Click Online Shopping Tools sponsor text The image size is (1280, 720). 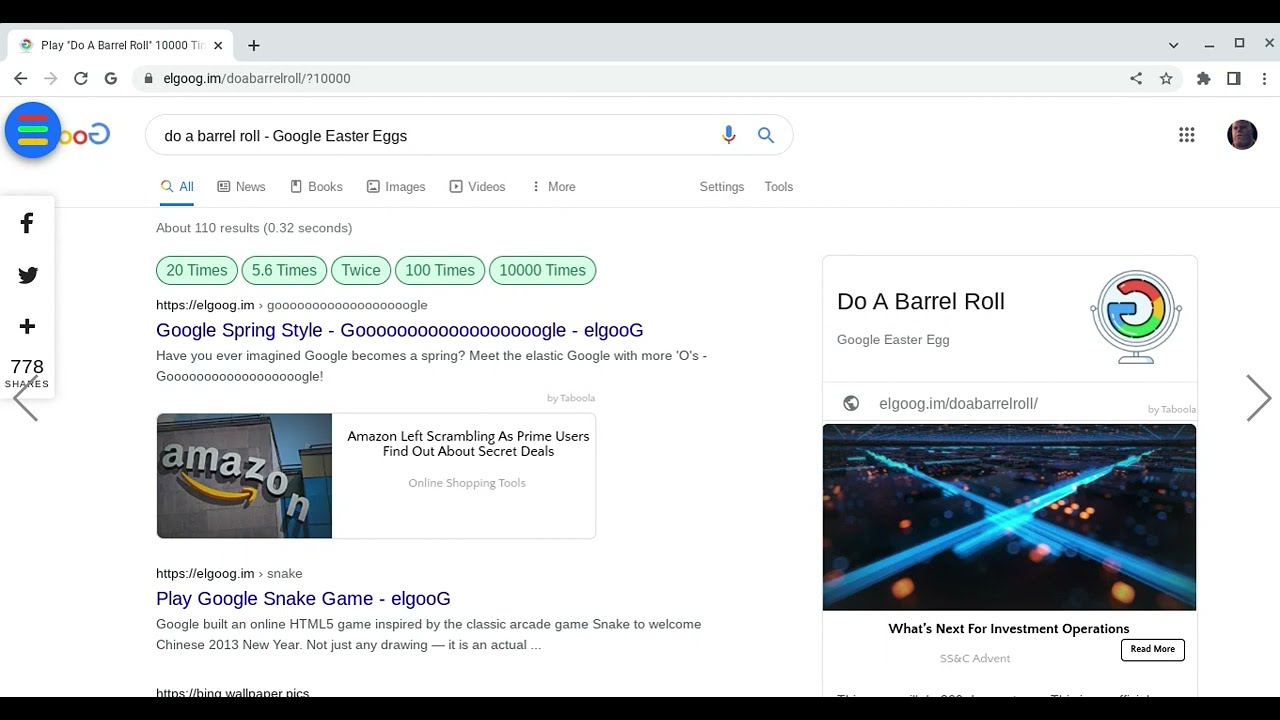(467, 483)
